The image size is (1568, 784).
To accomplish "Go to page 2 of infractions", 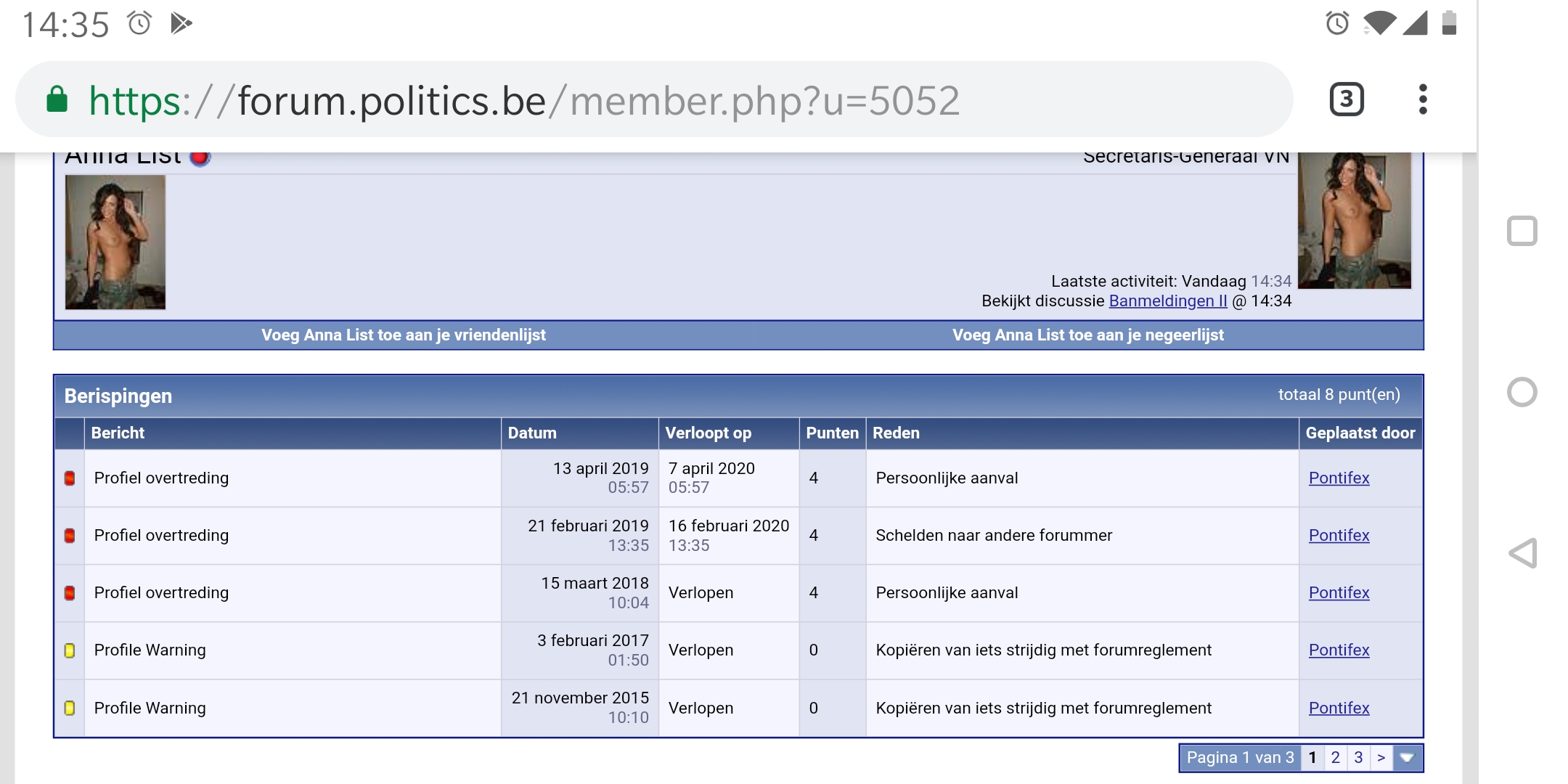I will pos(1335,758).
